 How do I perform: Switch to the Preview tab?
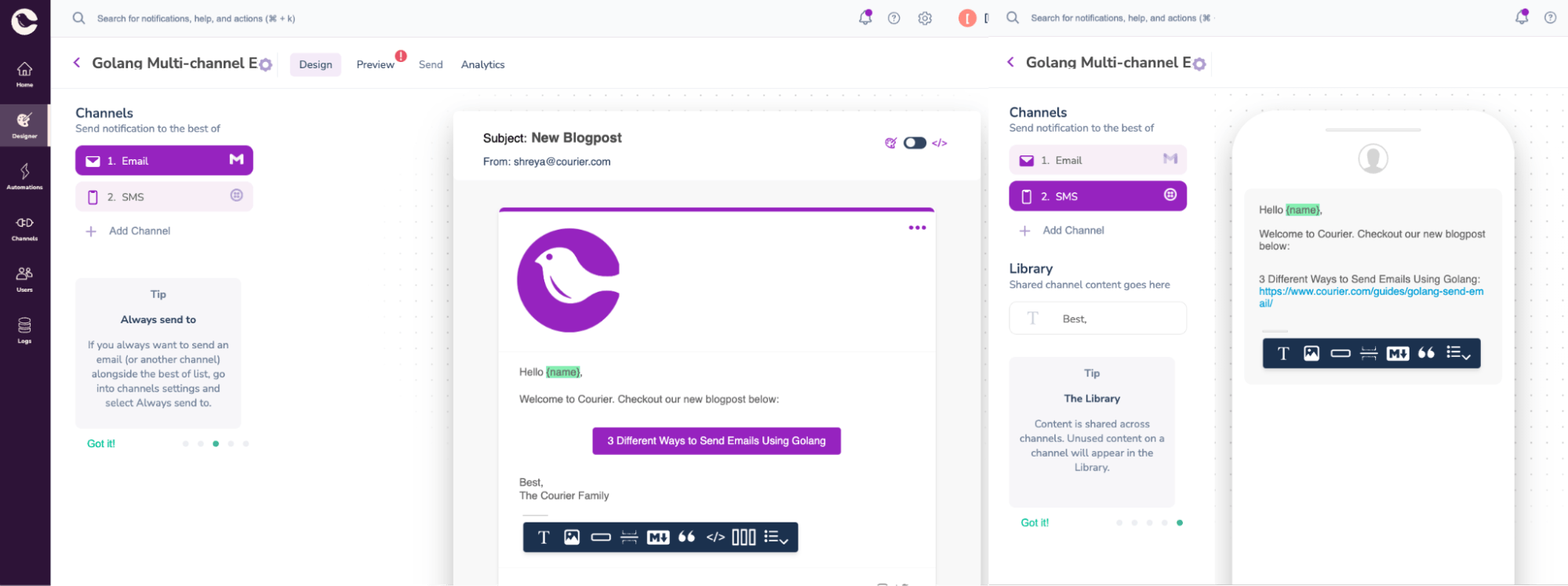coord(375,64)
